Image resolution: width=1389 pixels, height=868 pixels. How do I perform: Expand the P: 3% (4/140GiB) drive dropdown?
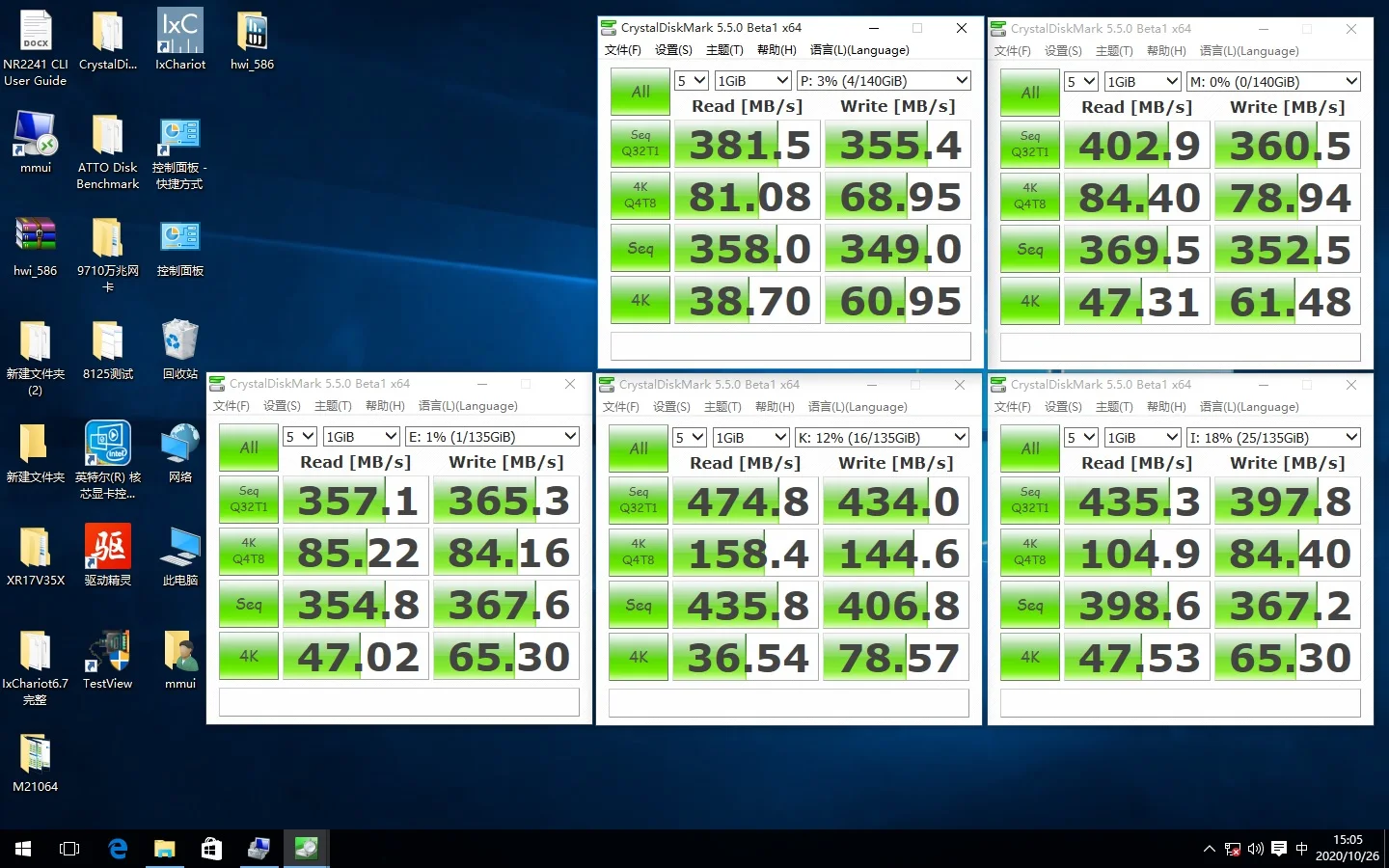[x=884, y=81]
